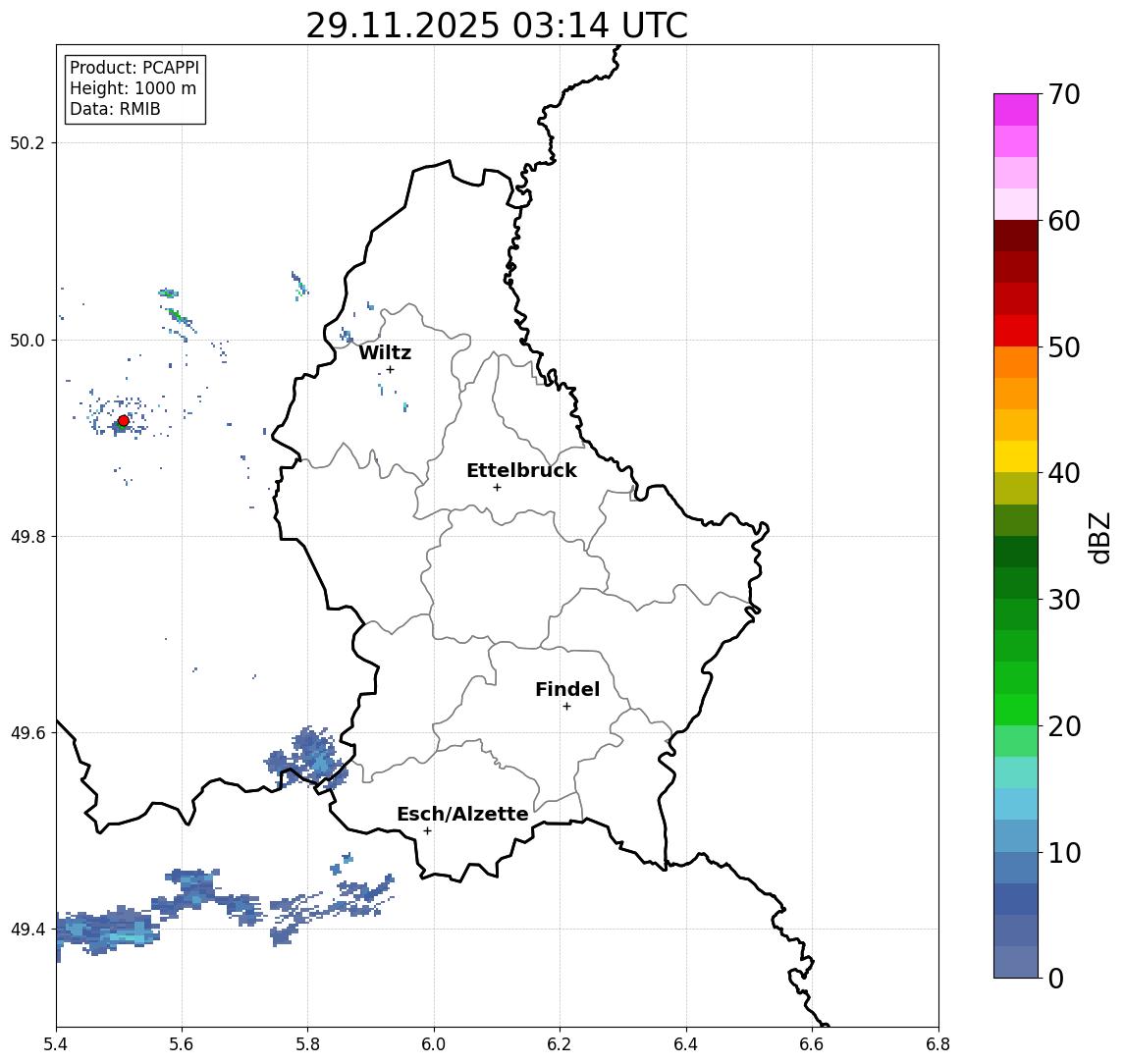
Task: Click the 49.6 latitude axis label
Action: point(27,733)
